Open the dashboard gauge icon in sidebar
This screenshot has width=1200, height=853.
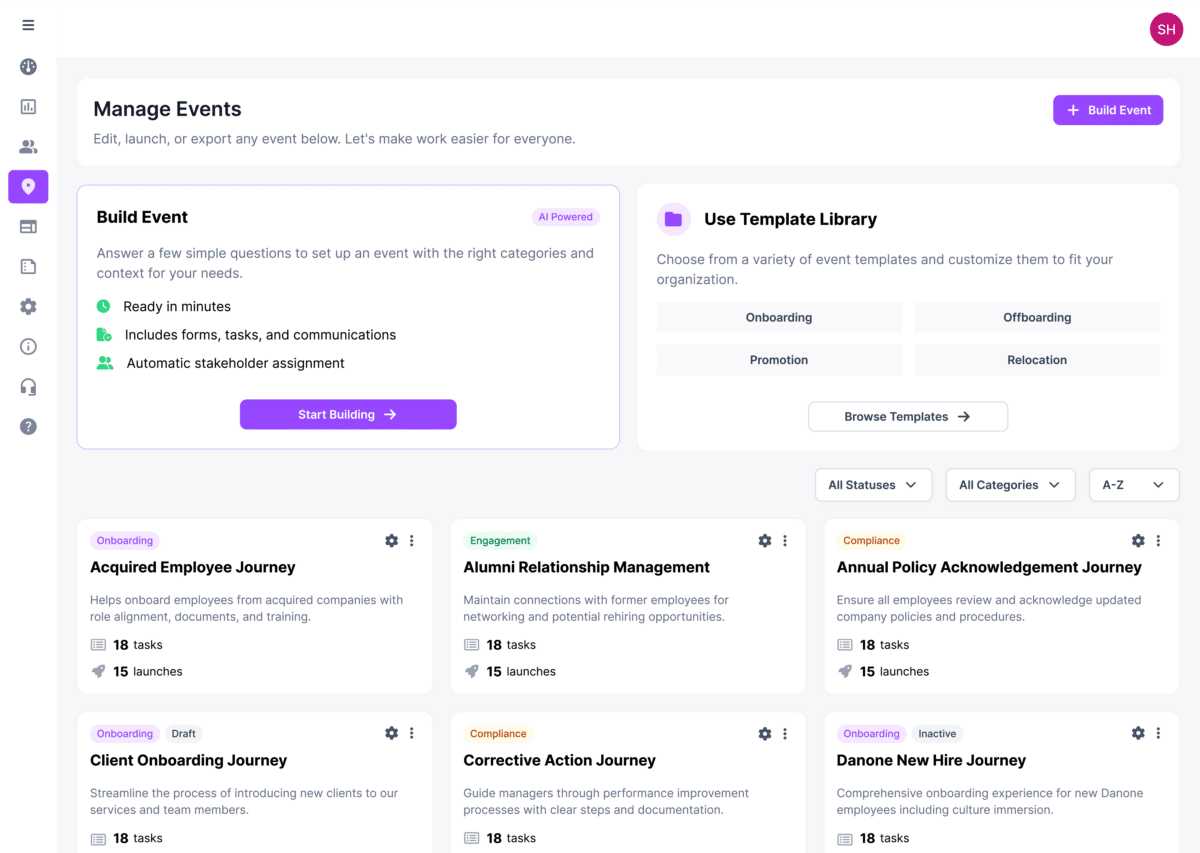(28, 67)
